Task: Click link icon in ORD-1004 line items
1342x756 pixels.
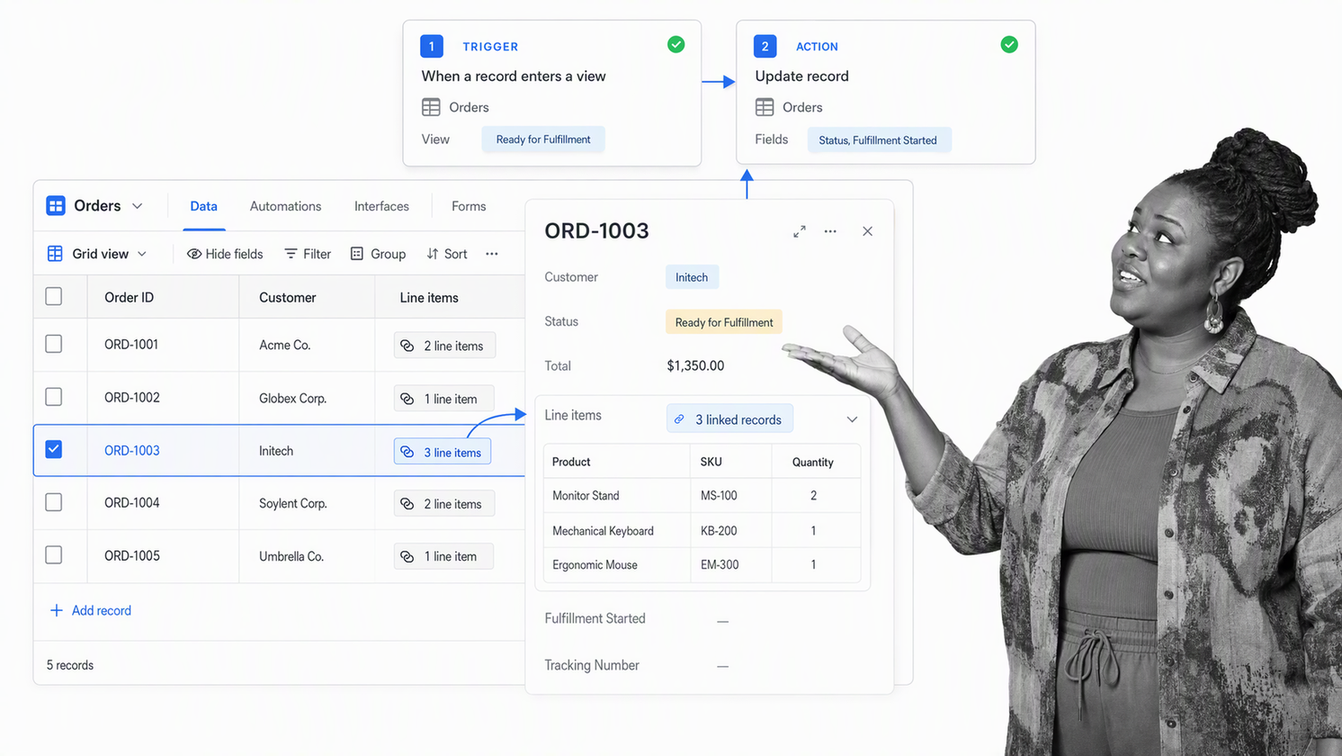Action: tap(407, 504)
